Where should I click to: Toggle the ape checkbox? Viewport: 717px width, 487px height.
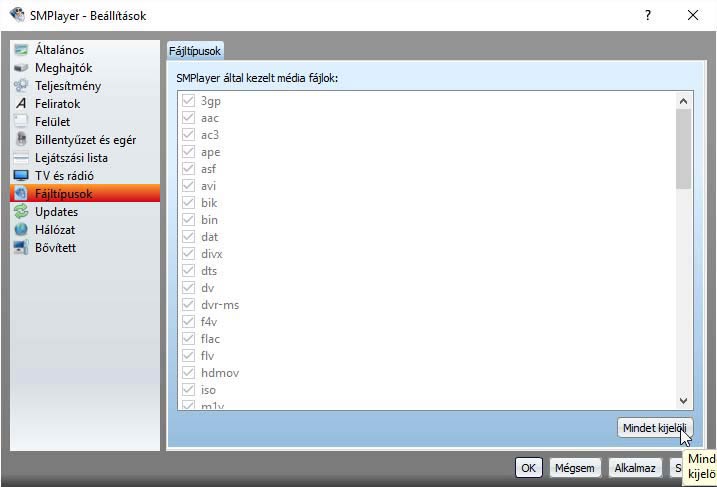pos(188,151)
